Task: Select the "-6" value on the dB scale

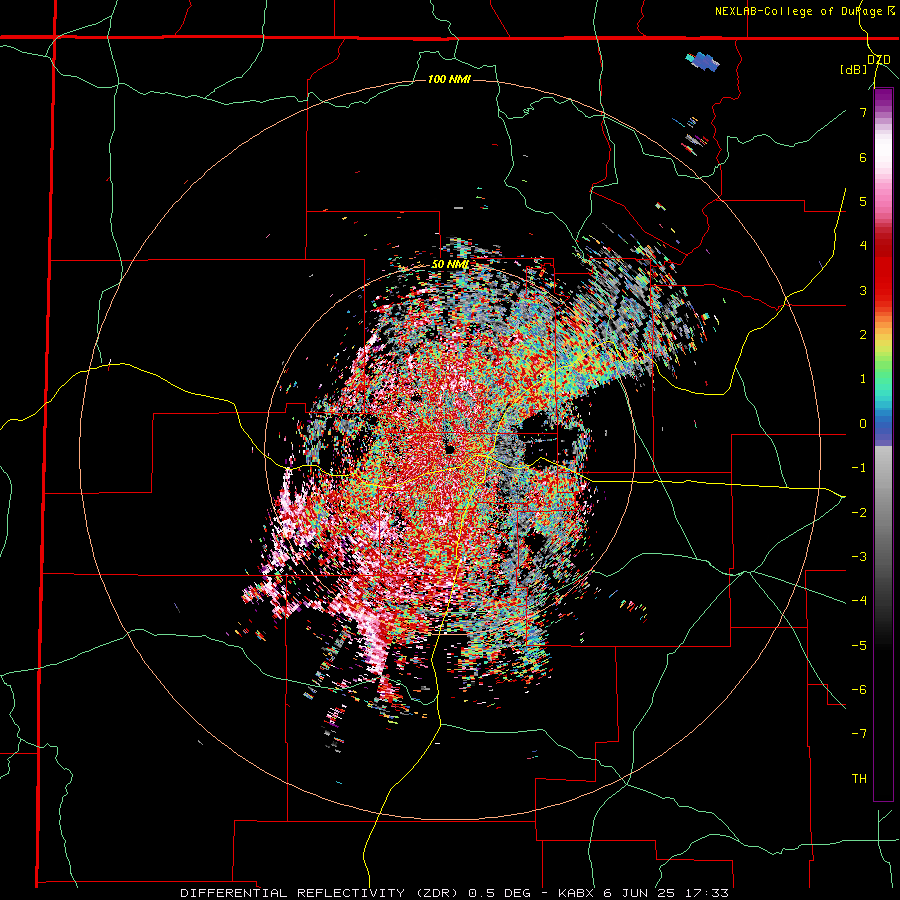Action: (x=859, y=690)
